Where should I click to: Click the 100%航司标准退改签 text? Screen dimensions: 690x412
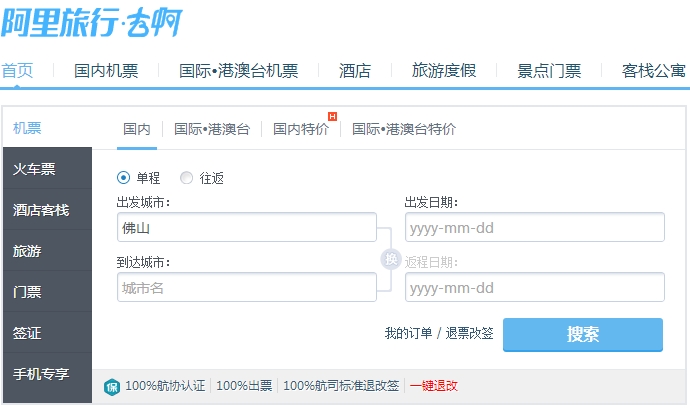[x=341, y=386]
